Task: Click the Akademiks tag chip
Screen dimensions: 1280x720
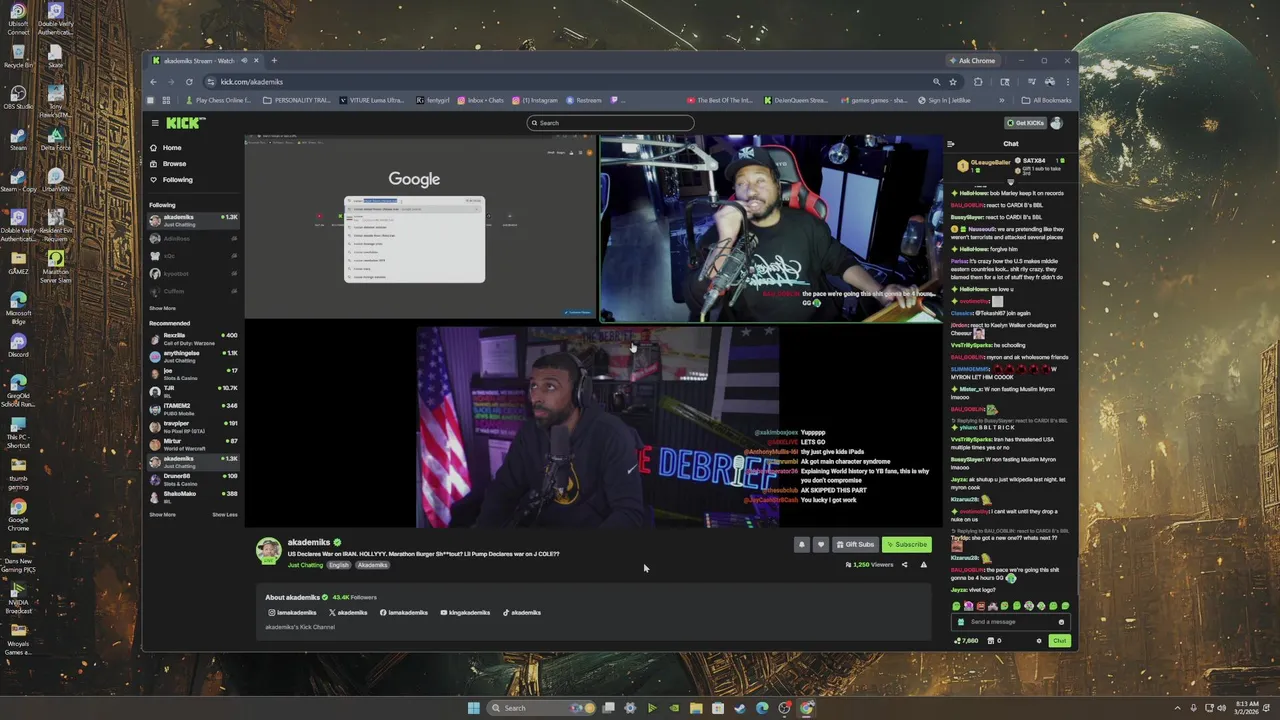Action: pyautogui.click(x=372, y=565)
